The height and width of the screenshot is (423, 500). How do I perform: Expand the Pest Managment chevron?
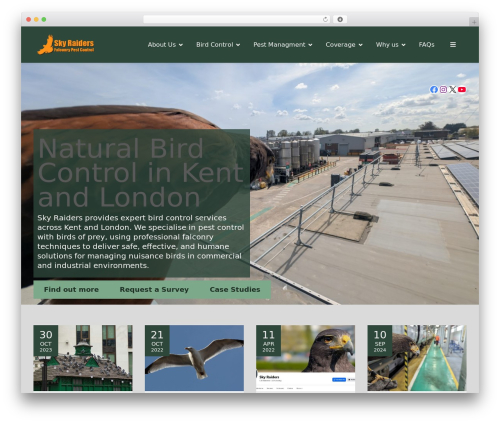point(310,45)
